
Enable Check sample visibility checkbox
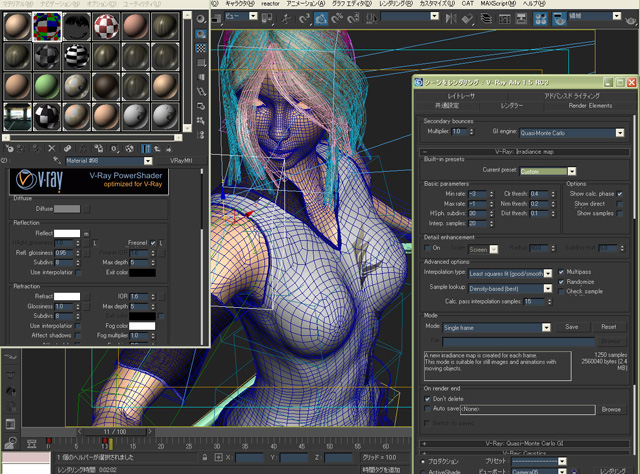(x=561, y=292)
